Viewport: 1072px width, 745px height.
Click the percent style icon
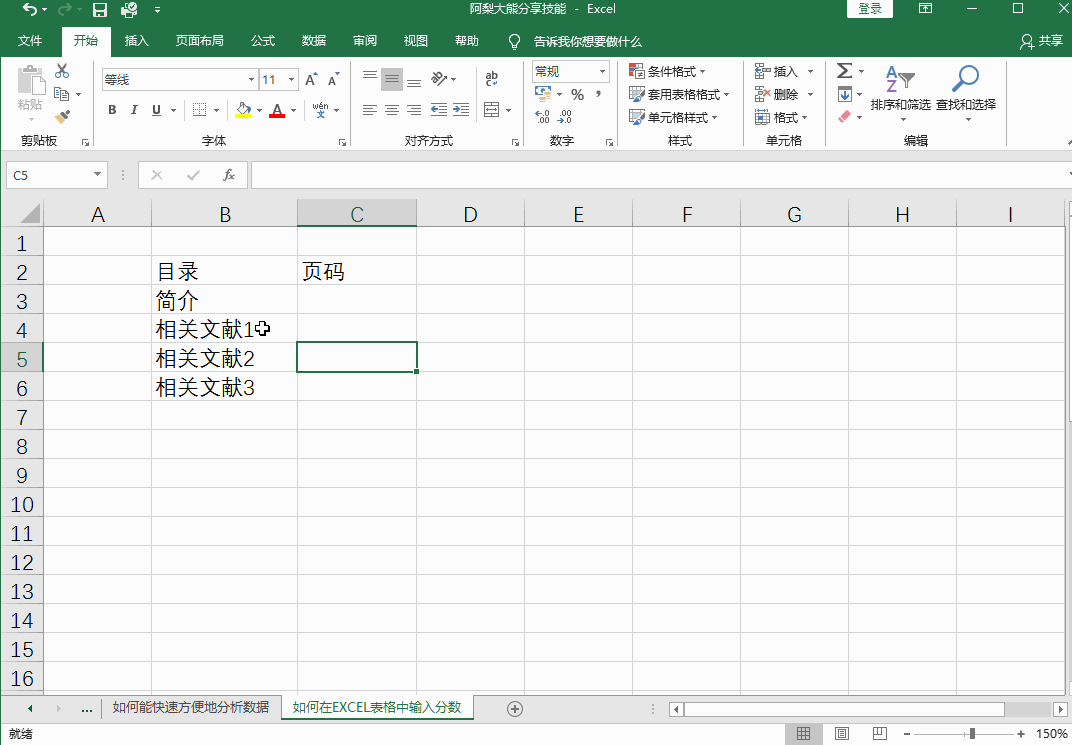578,94
